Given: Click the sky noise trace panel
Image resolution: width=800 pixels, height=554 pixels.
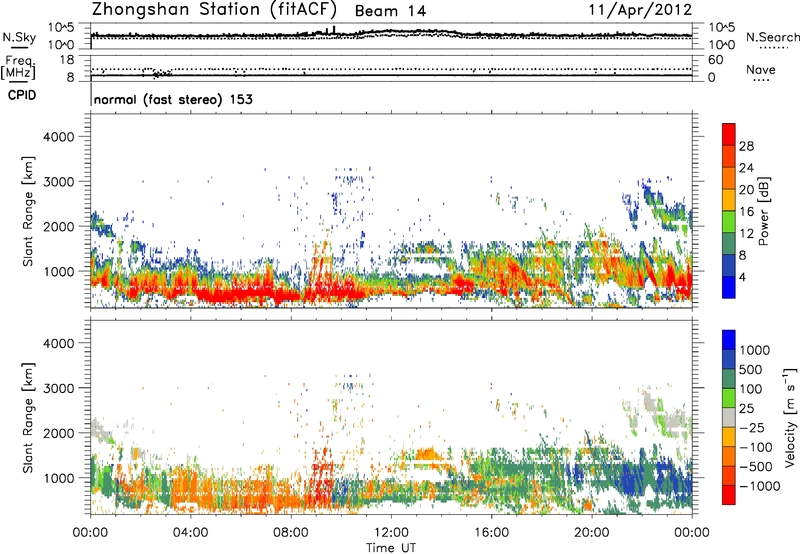Looking at the screenshot, I should [x=391, y=36].
